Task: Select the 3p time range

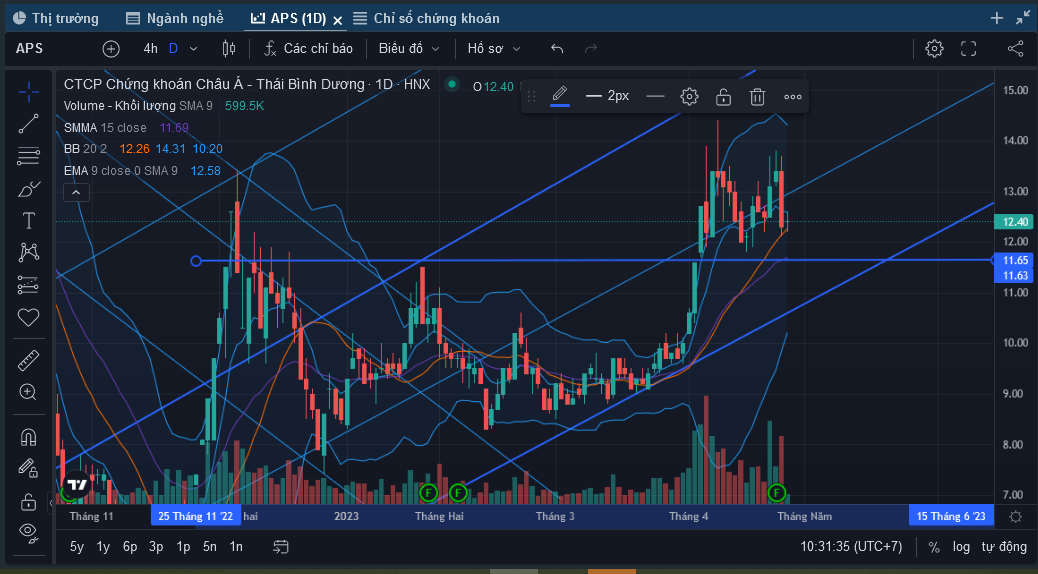Action: 156,547
